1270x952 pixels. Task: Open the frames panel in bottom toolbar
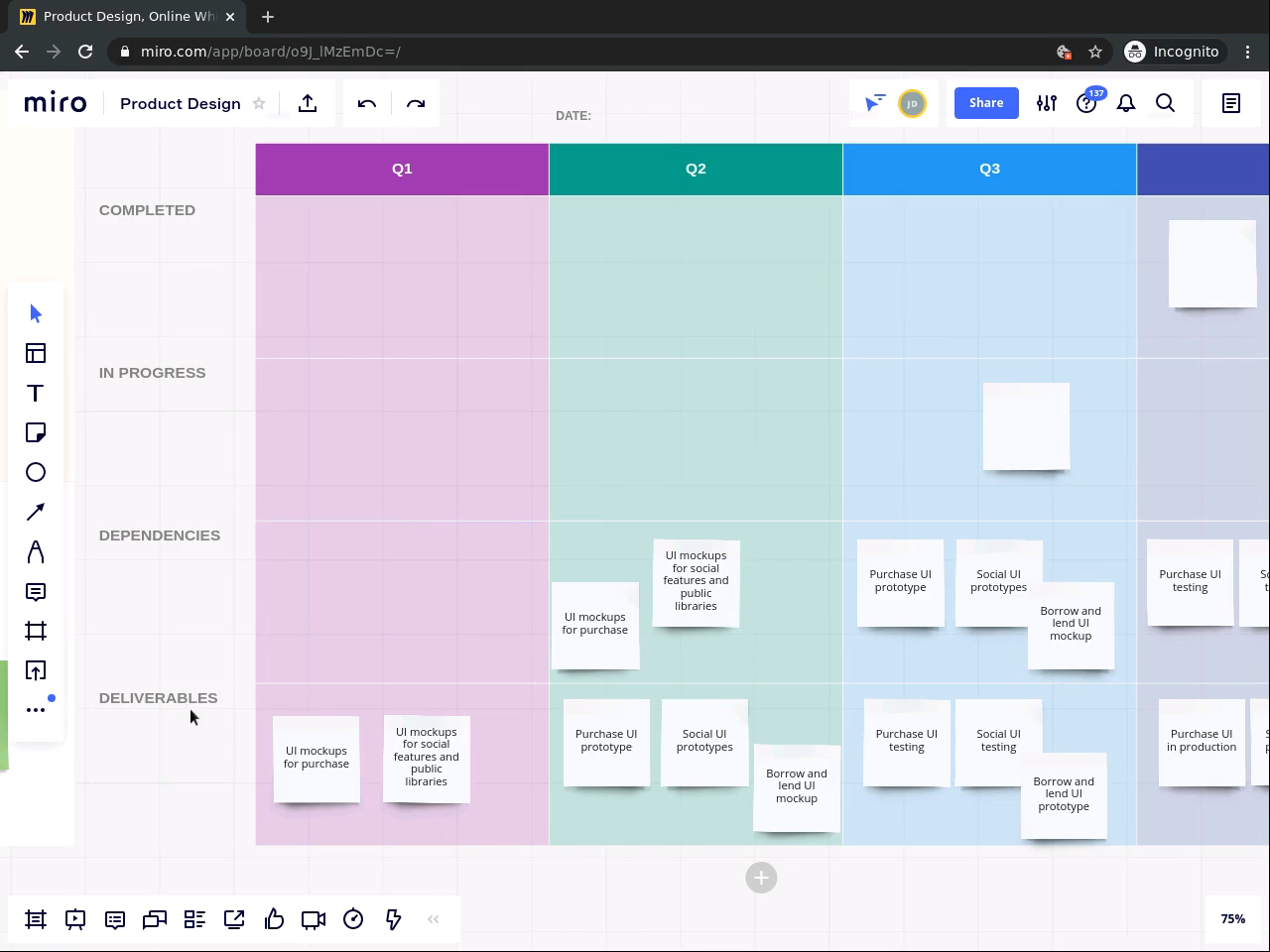(36, 919)
